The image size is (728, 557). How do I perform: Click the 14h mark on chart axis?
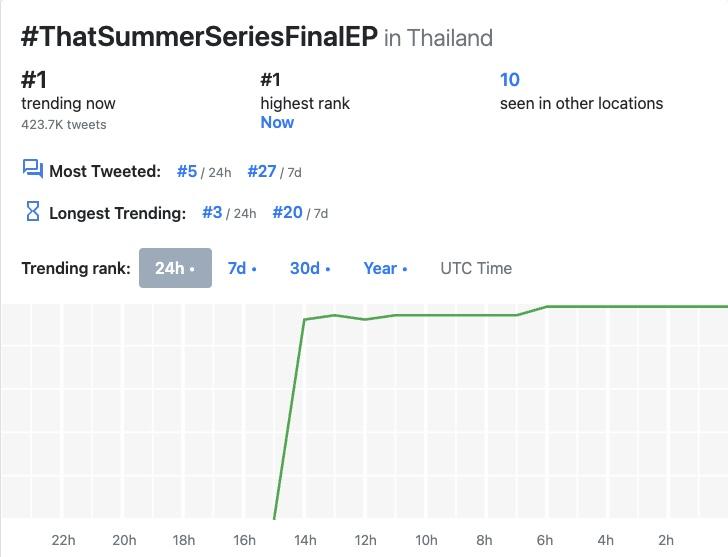pyautogui.click(x=305, y=541)
